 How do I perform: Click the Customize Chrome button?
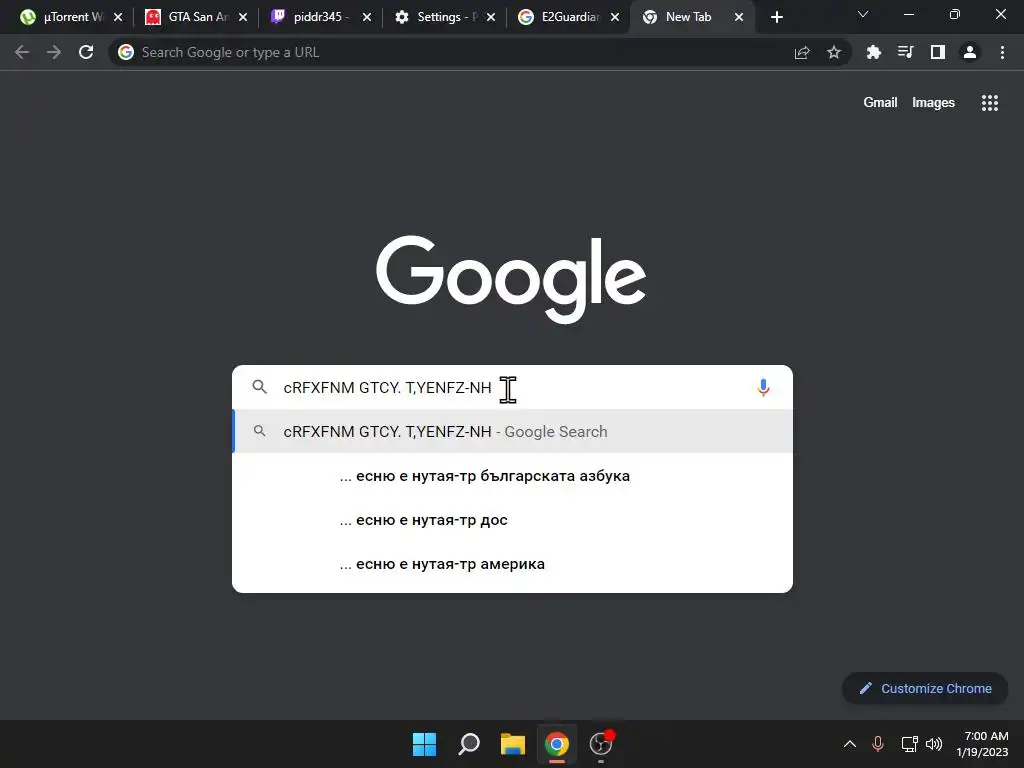coord(925,688)
